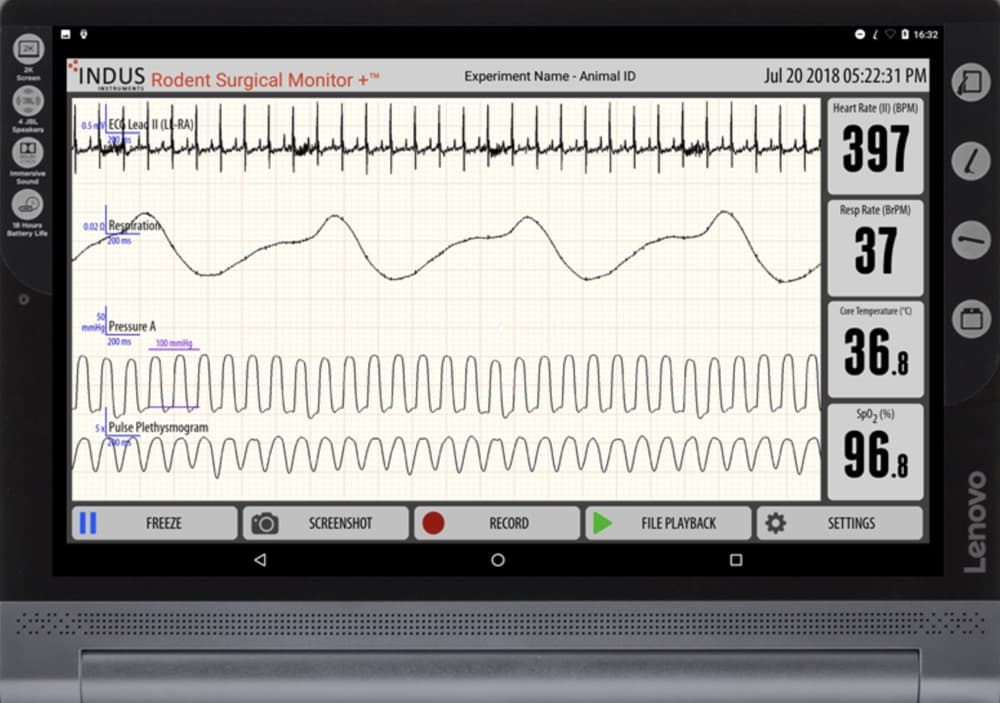Select the Resp Rate BrPM panel
Screen dimensions: 1000x703
pos(875,246)
